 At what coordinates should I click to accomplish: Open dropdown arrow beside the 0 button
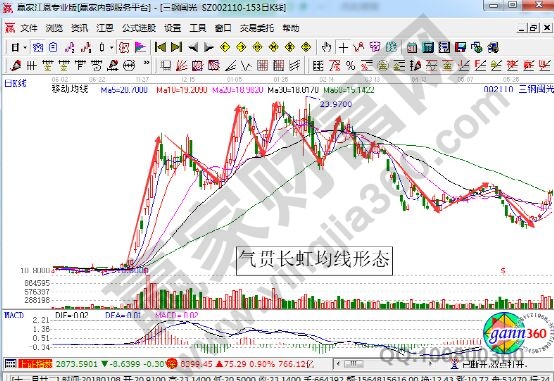pos(112,47)
